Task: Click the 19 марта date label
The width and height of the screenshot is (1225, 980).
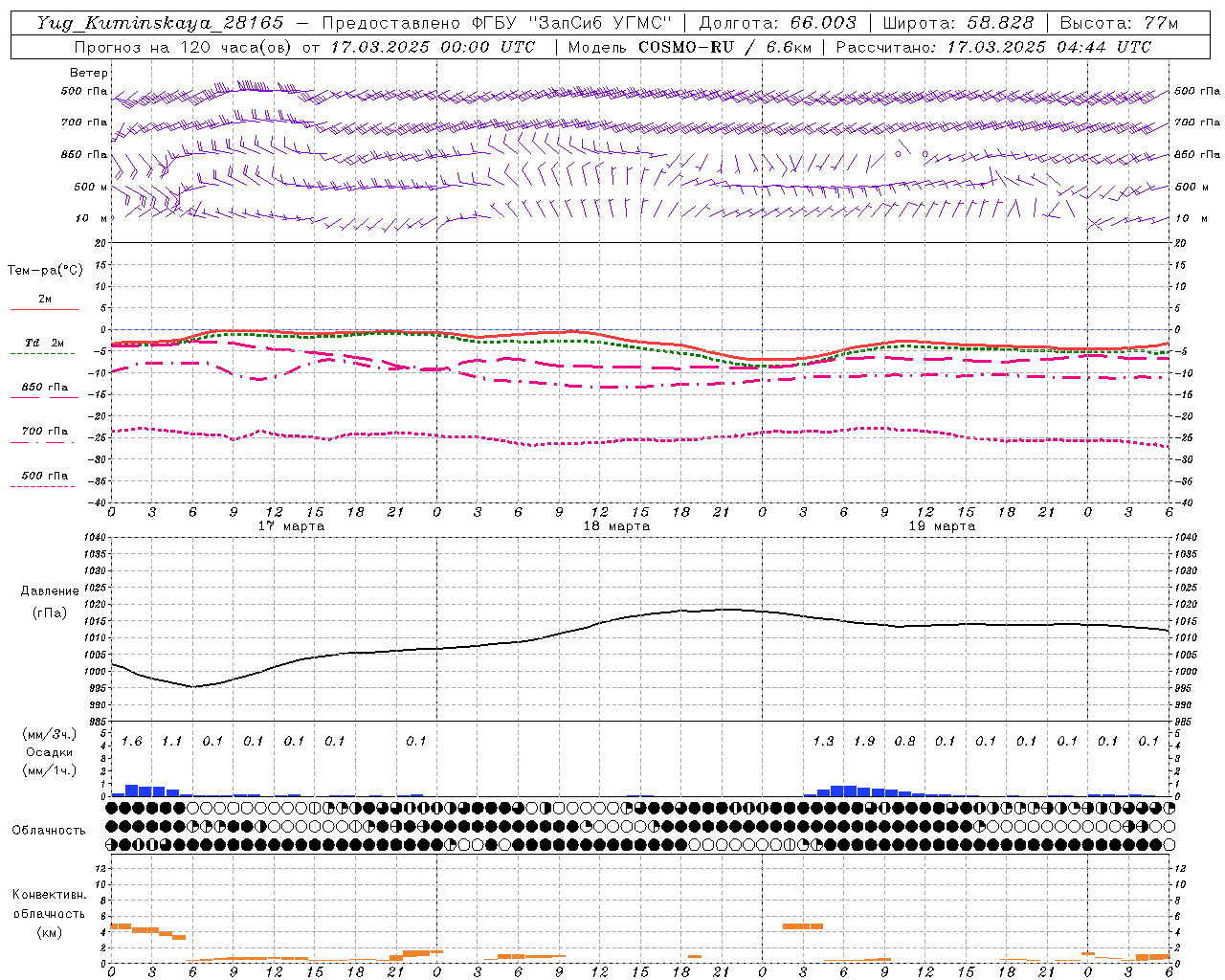Action: click(942, 526)
